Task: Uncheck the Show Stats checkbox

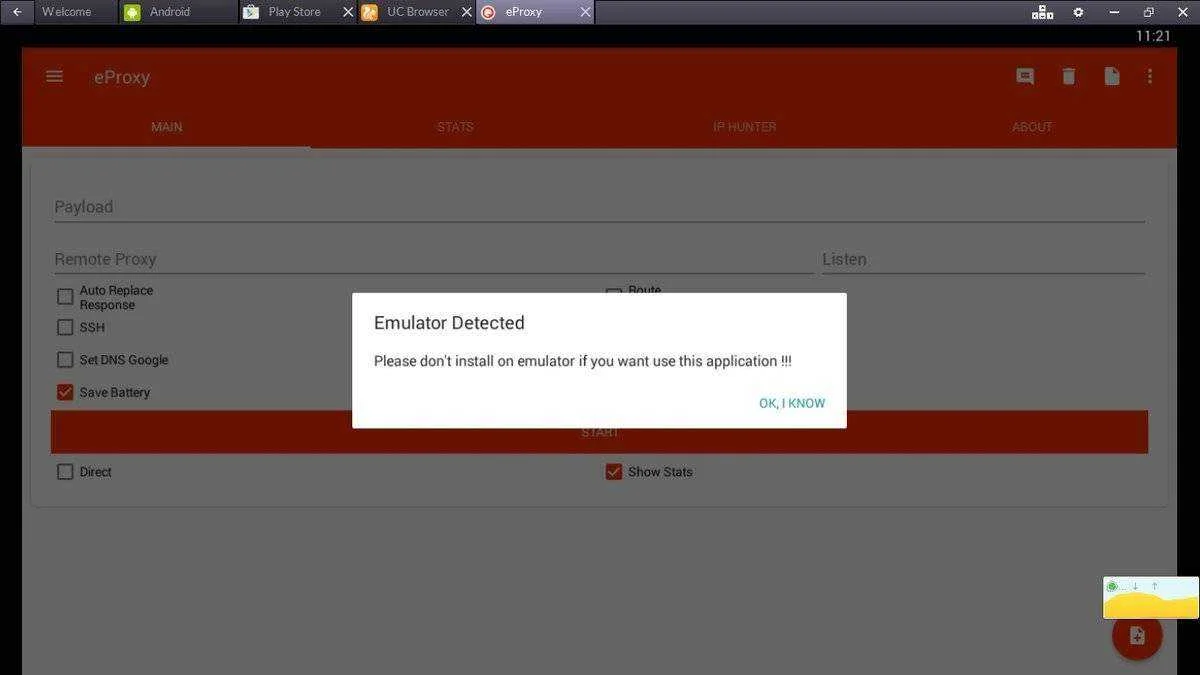Action: click(614, 472)
